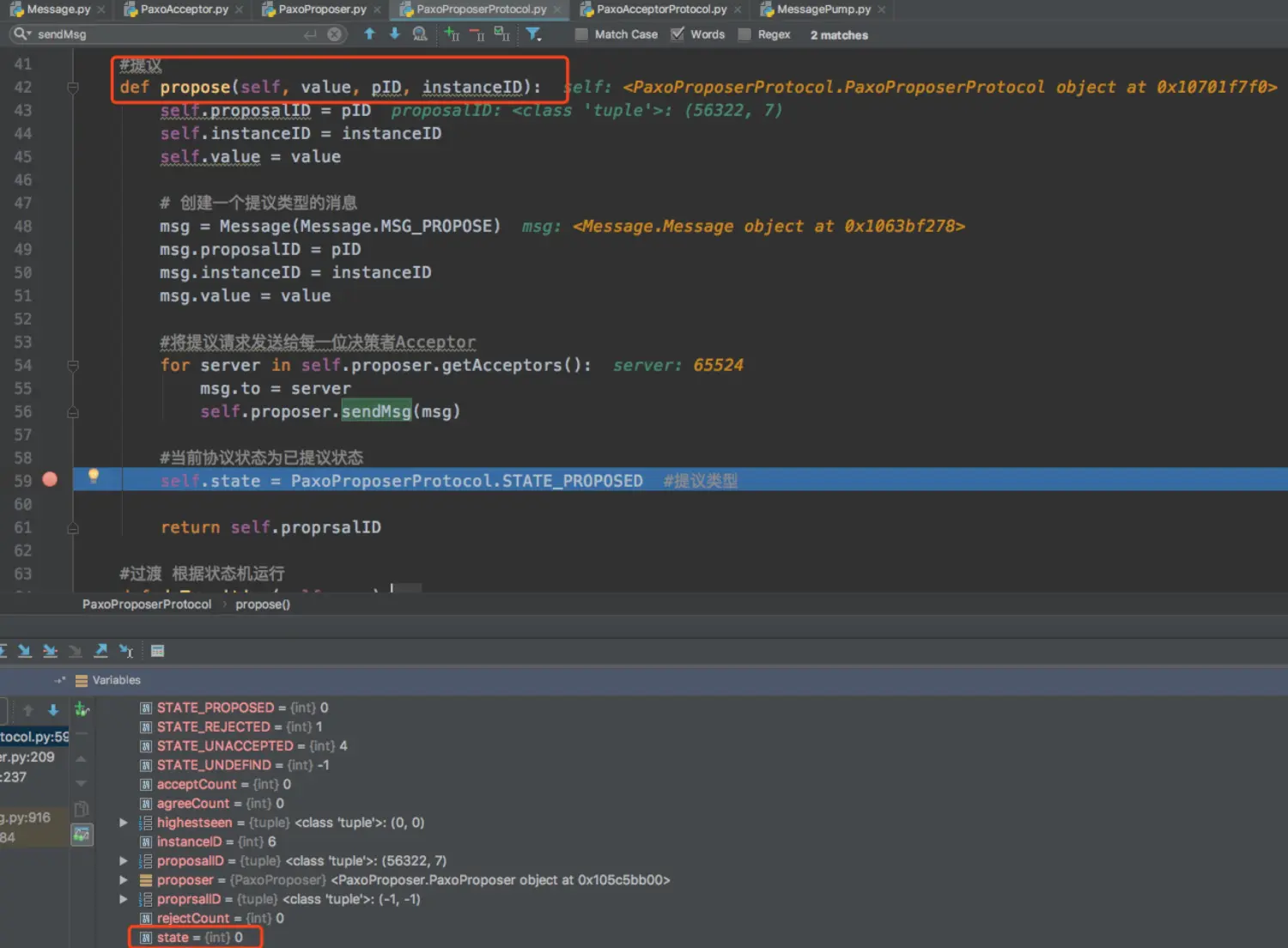Move watch down triangle in variables sidebar

tap(82, 783)
